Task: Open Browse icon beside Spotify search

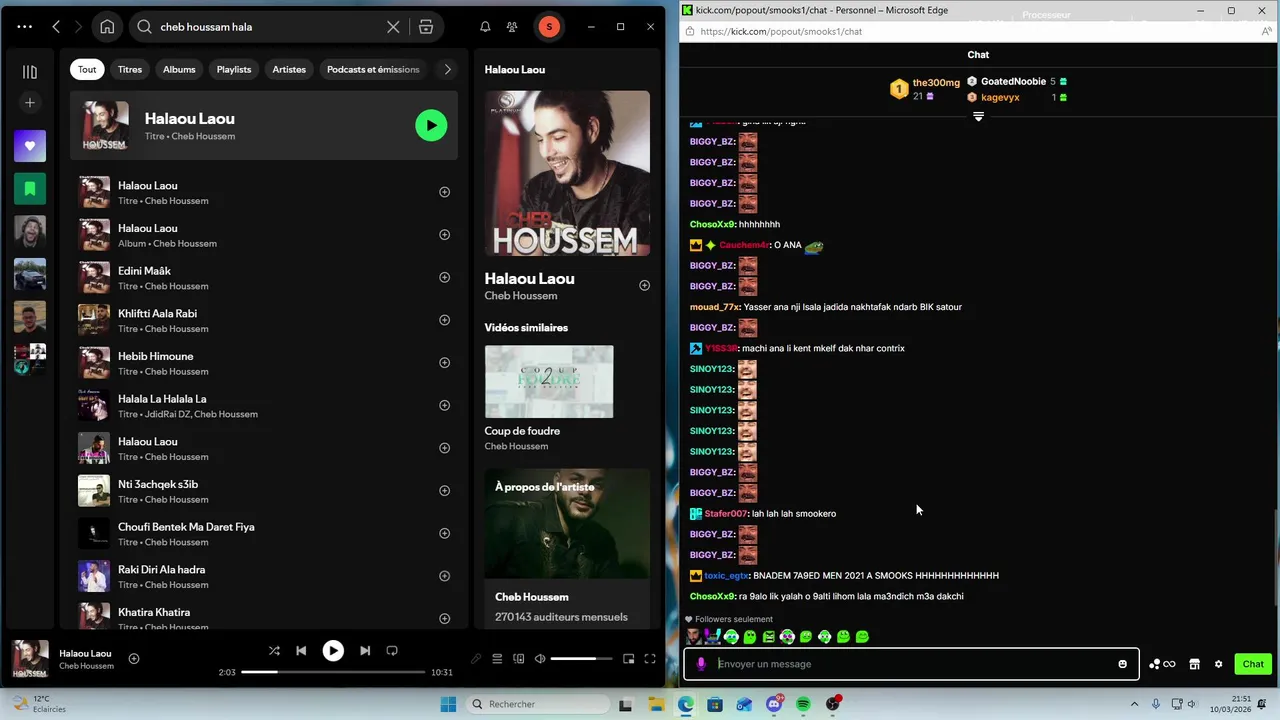Action: tap(426, 27)
